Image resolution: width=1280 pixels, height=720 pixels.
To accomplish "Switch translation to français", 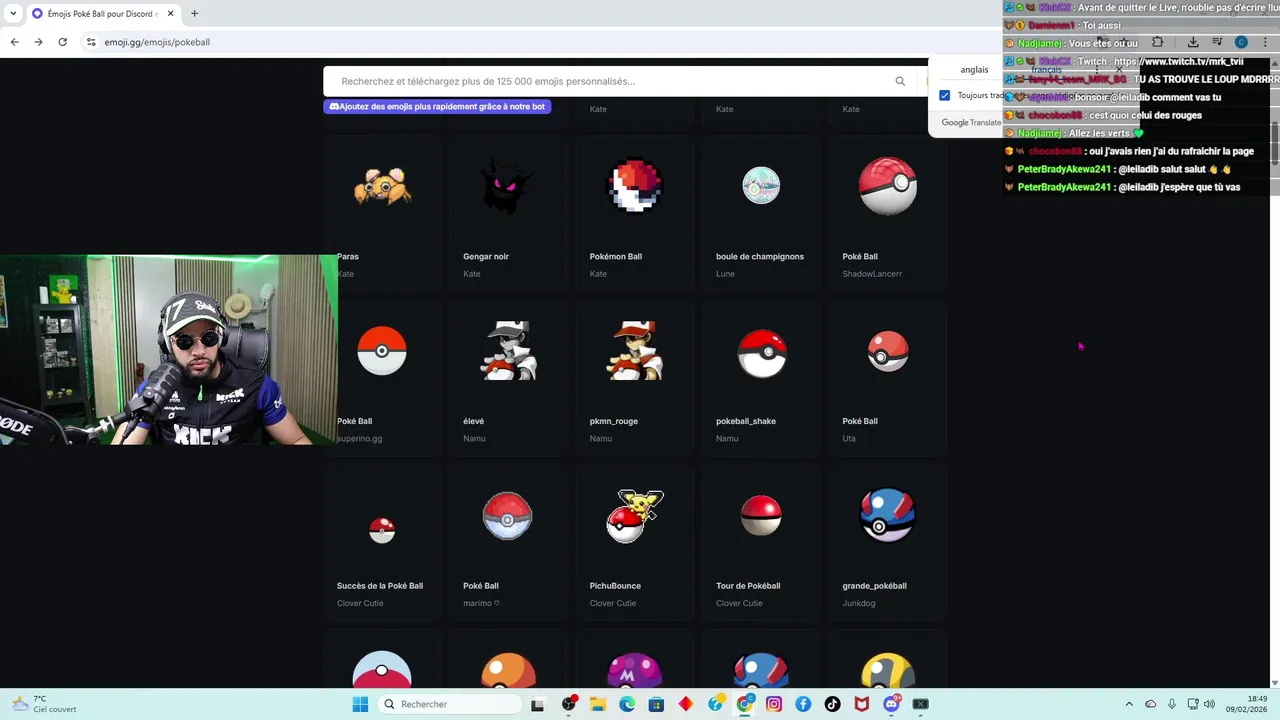I will click(1046, 70).
